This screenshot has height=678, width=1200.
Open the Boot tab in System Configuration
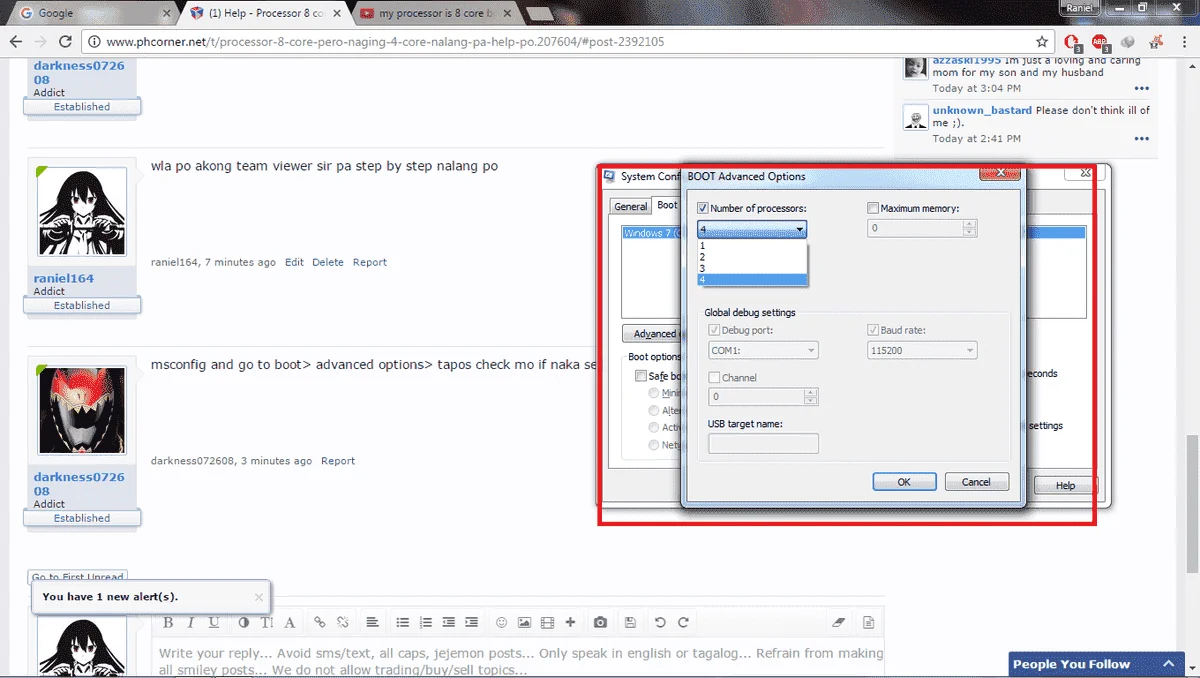667,205
